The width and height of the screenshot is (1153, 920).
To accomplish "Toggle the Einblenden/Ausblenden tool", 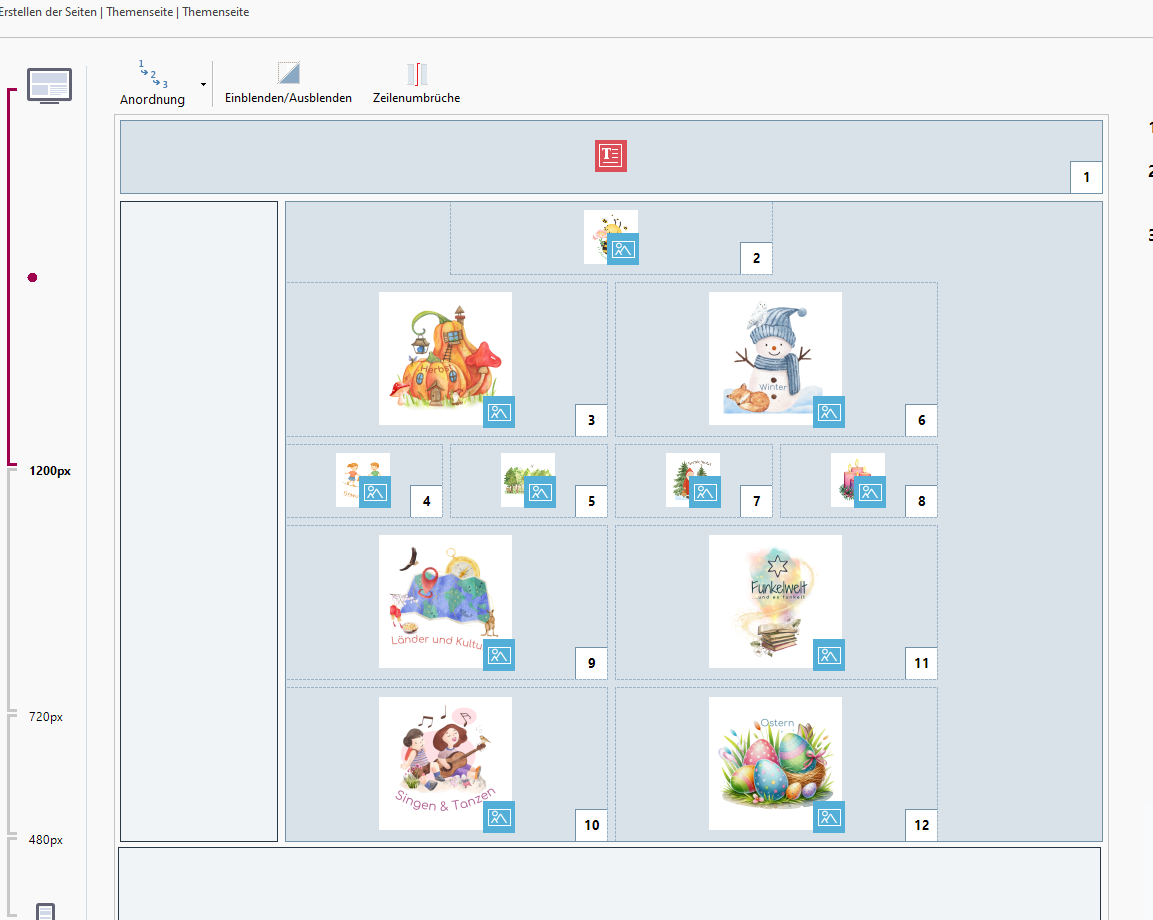I will 288,73.
